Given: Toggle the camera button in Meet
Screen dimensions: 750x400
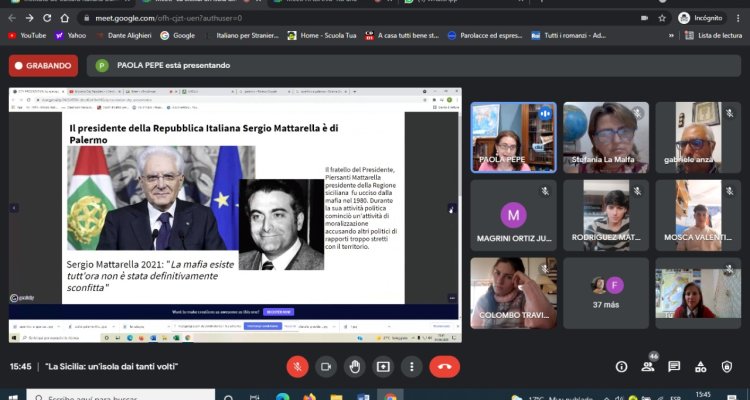Looking at the screenshot, I should click(326, 367).
